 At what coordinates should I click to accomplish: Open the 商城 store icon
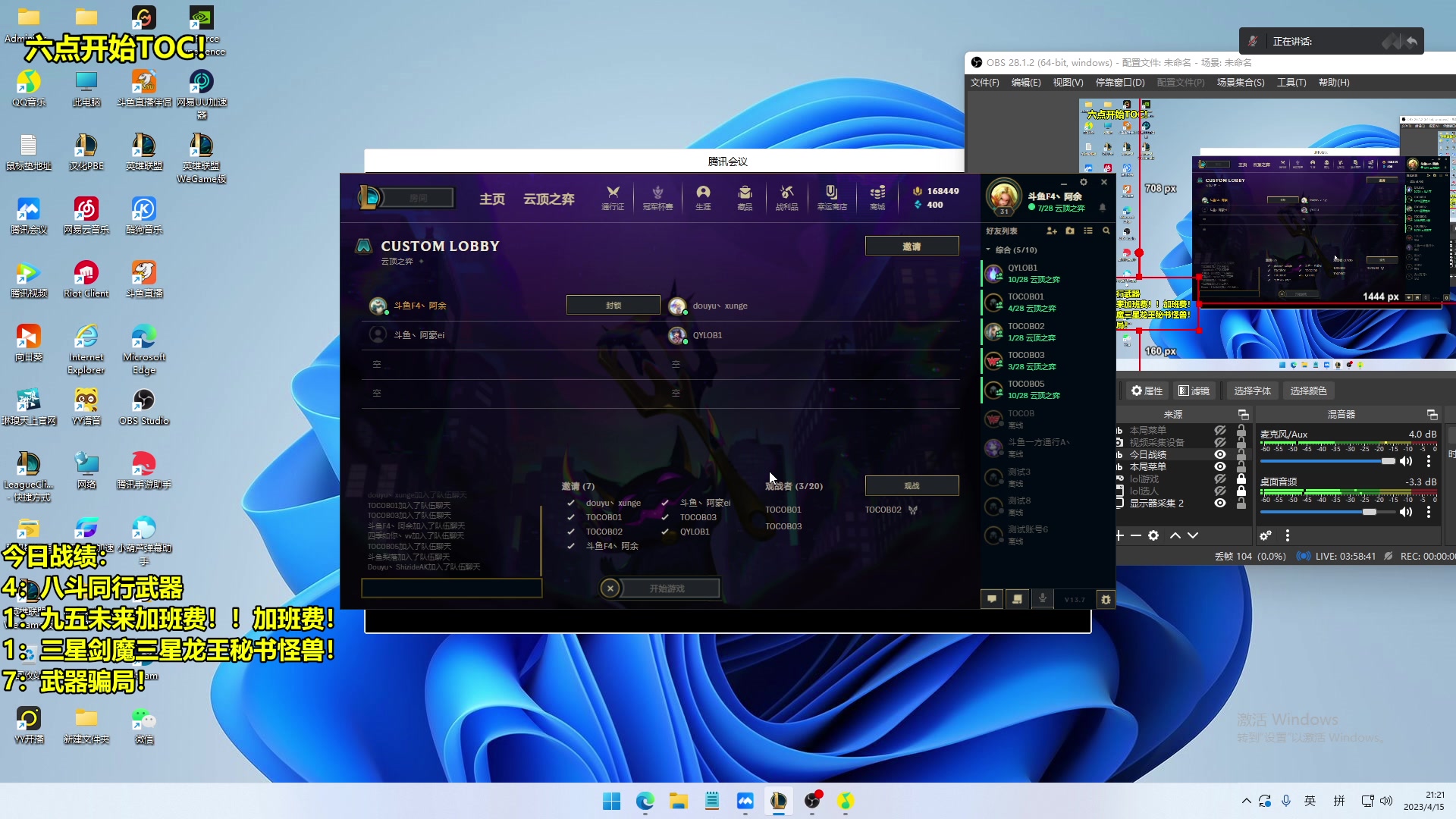click(877, 197)
